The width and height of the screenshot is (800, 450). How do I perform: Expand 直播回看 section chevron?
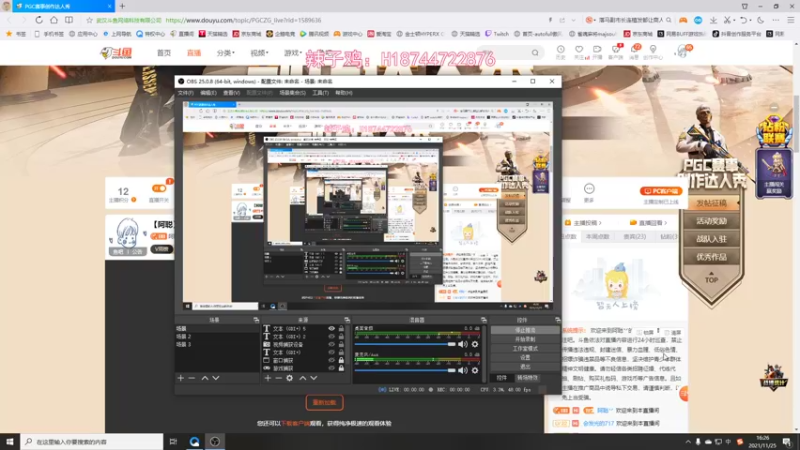665,223
